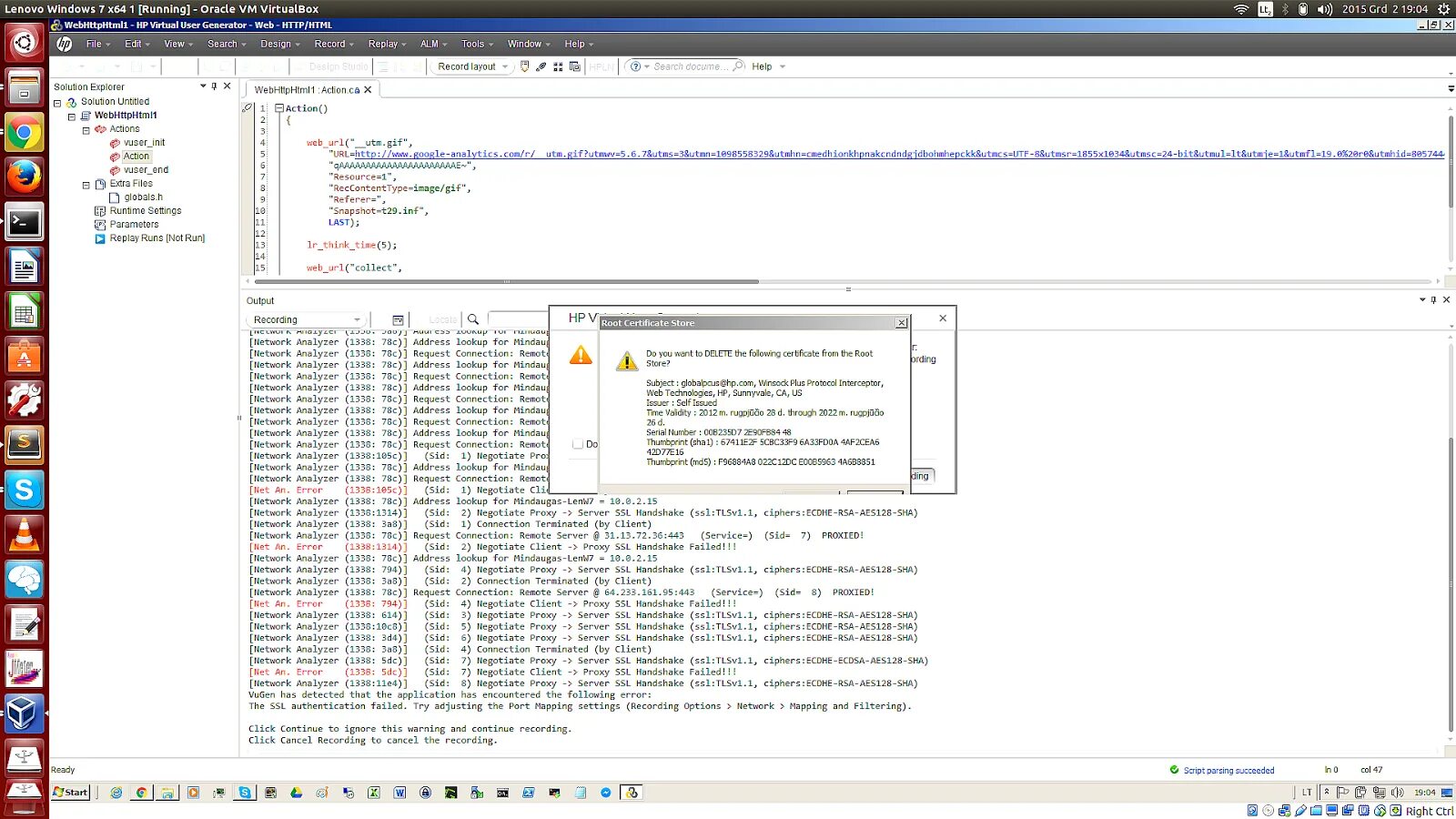The image size is (1456, 819).
Task: Collapse the Solution Untitled tree node
Action: tap(57, 103)
